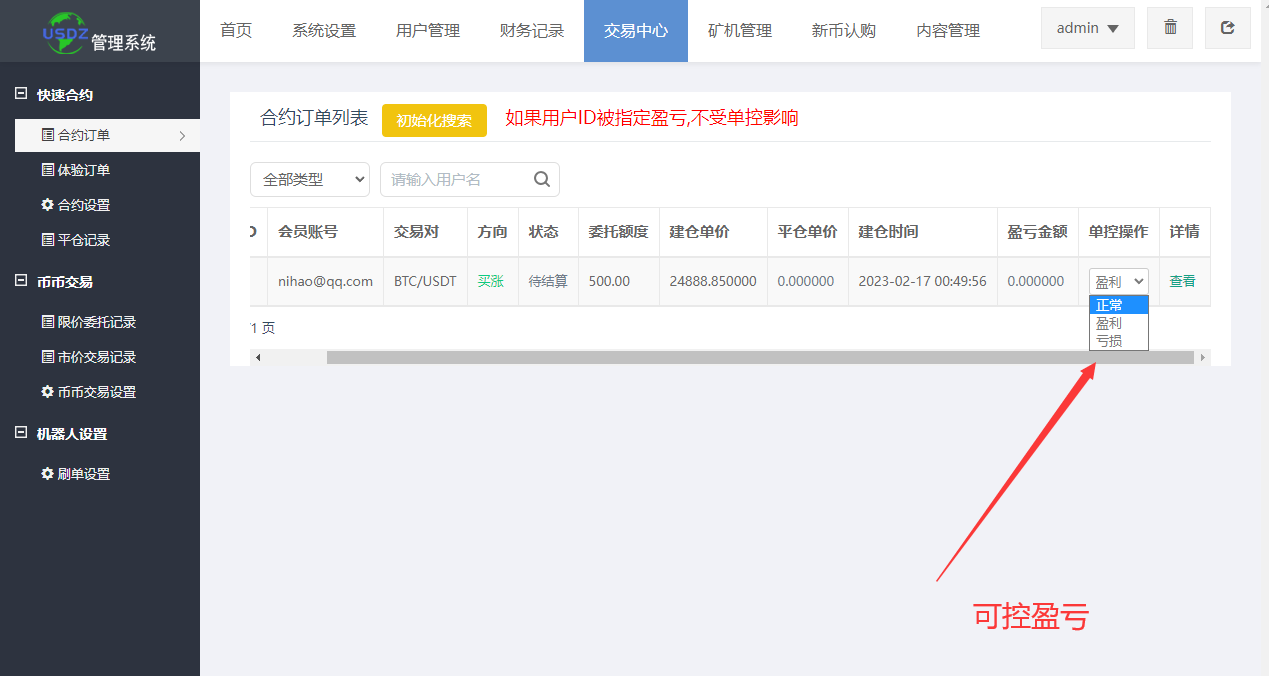Image resolution: width=1269 pixels, height=676 pixels.
Task: Open the 全部类型 filter dropdown
Action: [310, 179]
